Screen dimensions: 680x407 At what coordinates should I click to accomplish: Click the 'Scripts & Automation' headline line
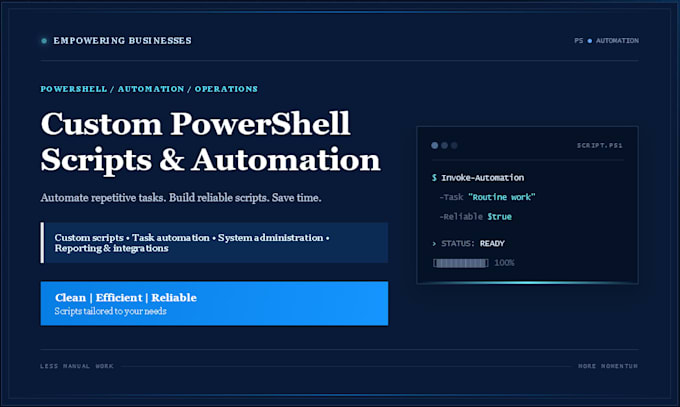[x=210, y=160]
